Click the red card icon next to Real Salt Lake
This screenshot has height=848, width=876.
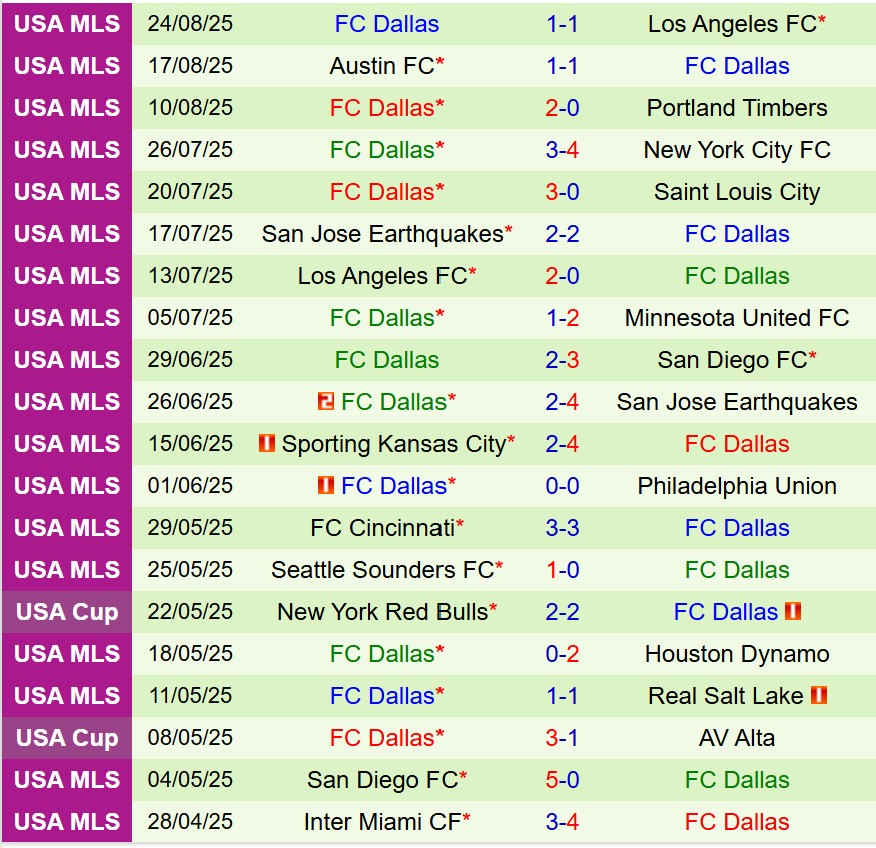819,695
